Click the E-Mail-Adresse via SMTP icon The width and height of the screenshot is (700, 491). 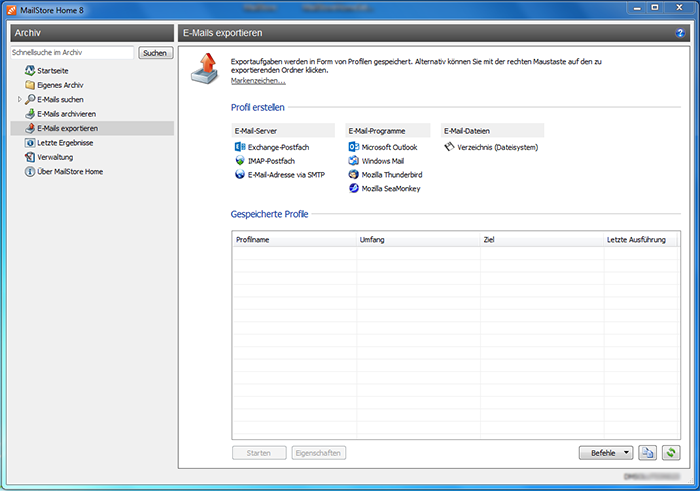240,175
